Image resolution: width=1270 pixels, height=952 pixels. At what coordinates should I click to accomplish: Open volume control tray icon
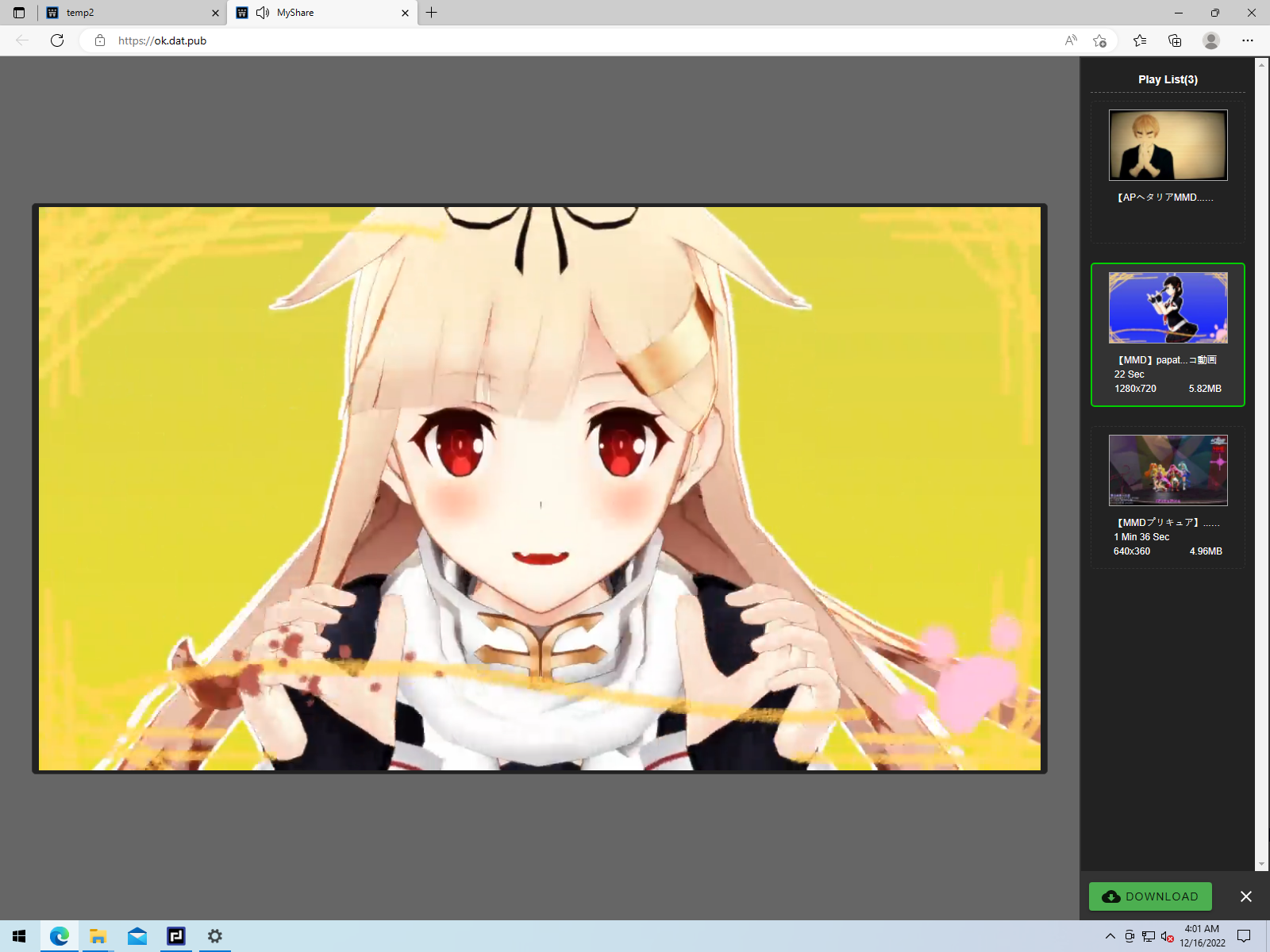point(1168,937)
